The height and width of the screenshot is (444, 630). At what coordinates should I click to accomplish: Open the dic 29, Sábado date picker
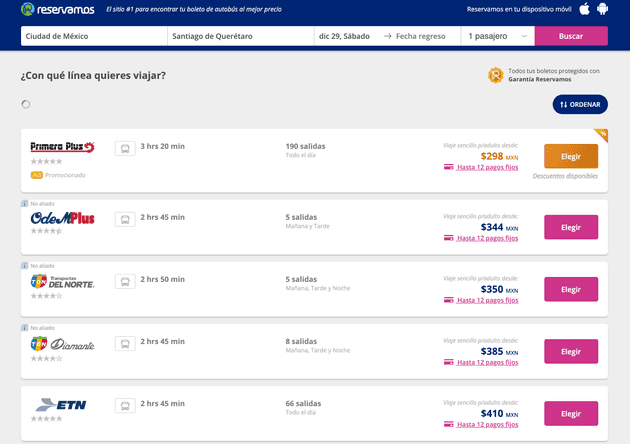tap(347, 36)
